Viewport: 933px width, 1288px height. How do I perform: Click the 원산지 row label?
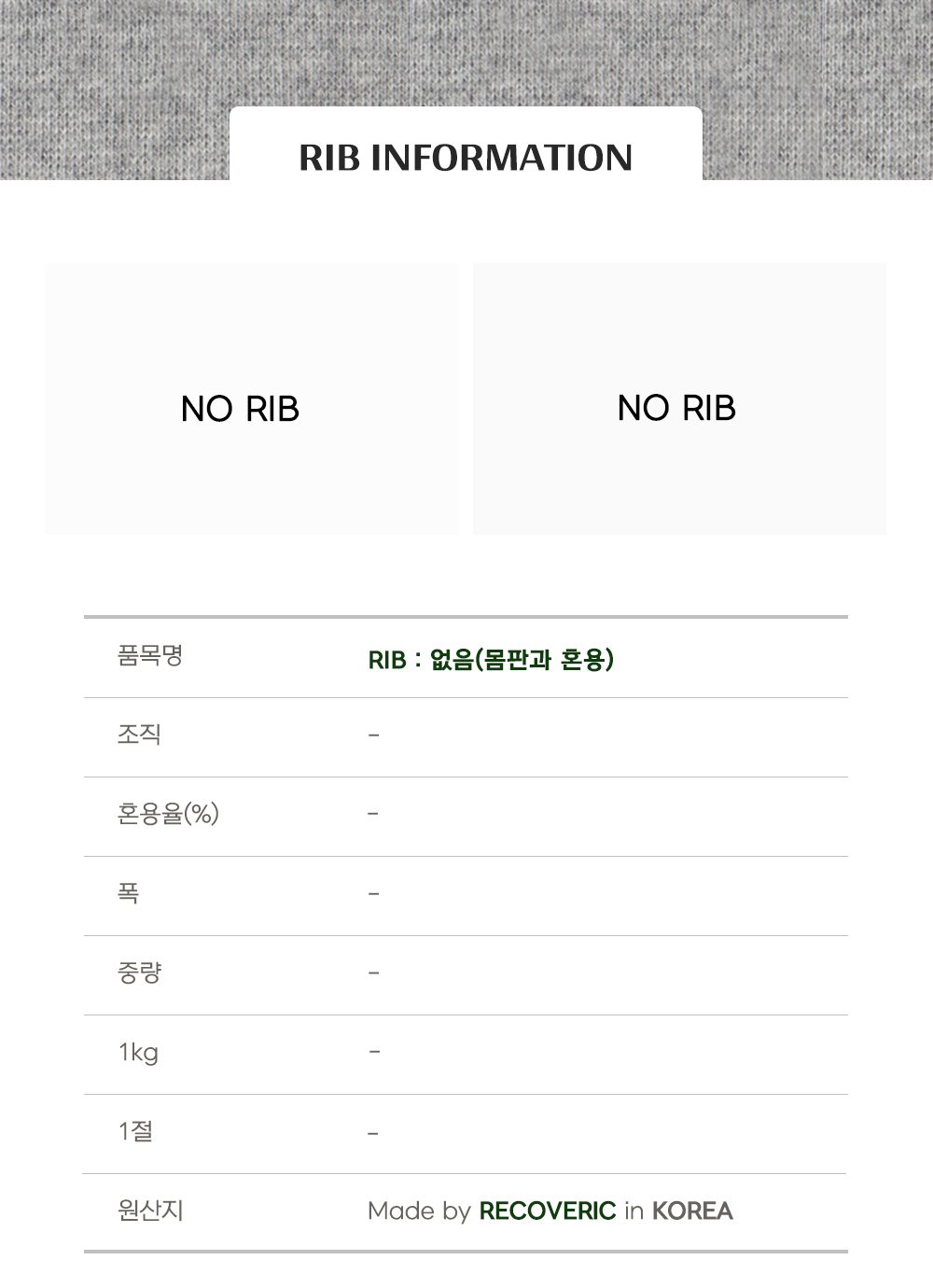click(150, 1211)
